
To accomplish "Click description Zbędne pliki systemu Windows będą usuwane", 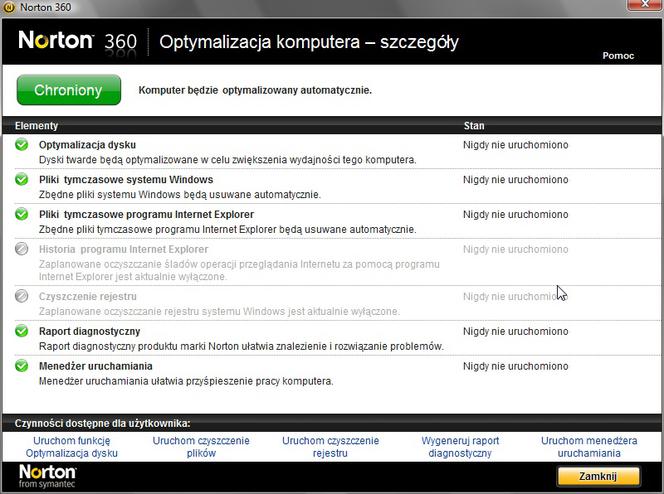I will tap(180, 195).
